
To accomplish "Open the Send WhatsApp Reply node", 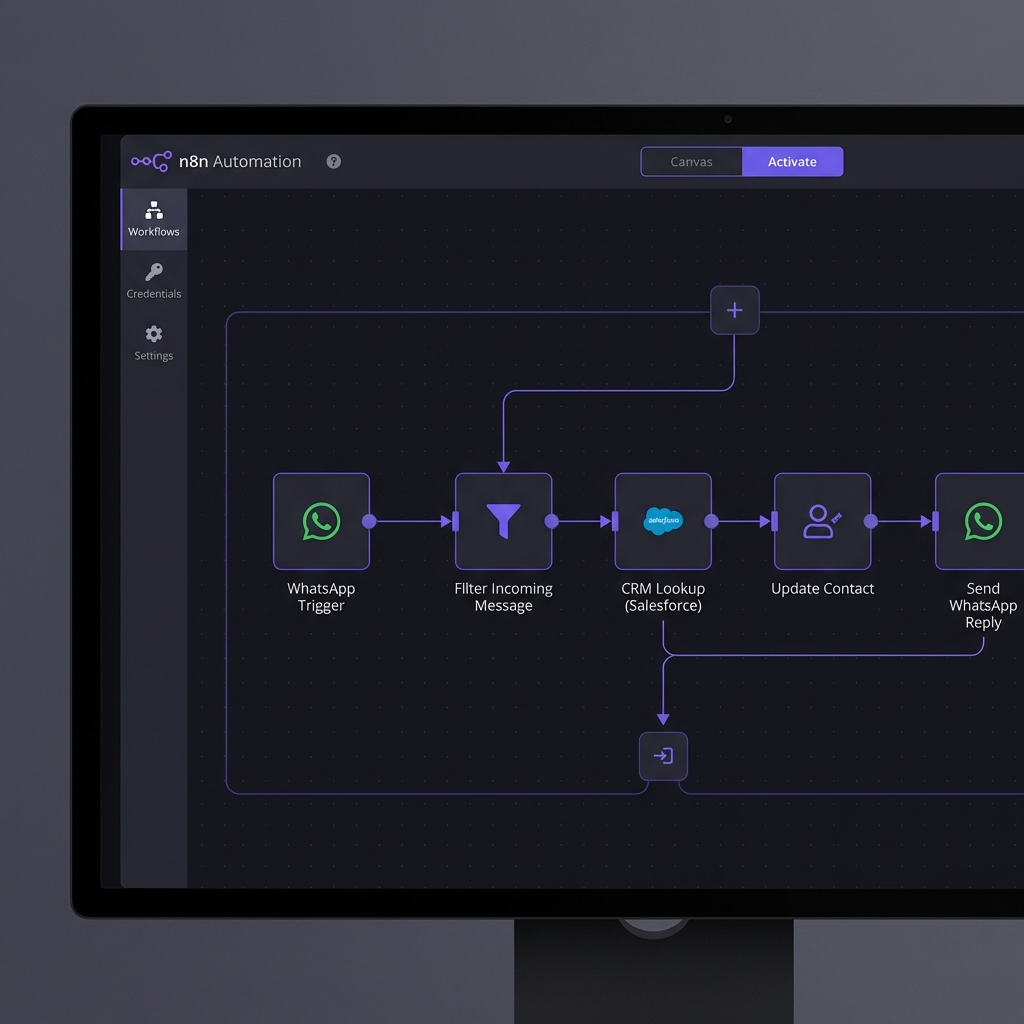I will (981, 521).
